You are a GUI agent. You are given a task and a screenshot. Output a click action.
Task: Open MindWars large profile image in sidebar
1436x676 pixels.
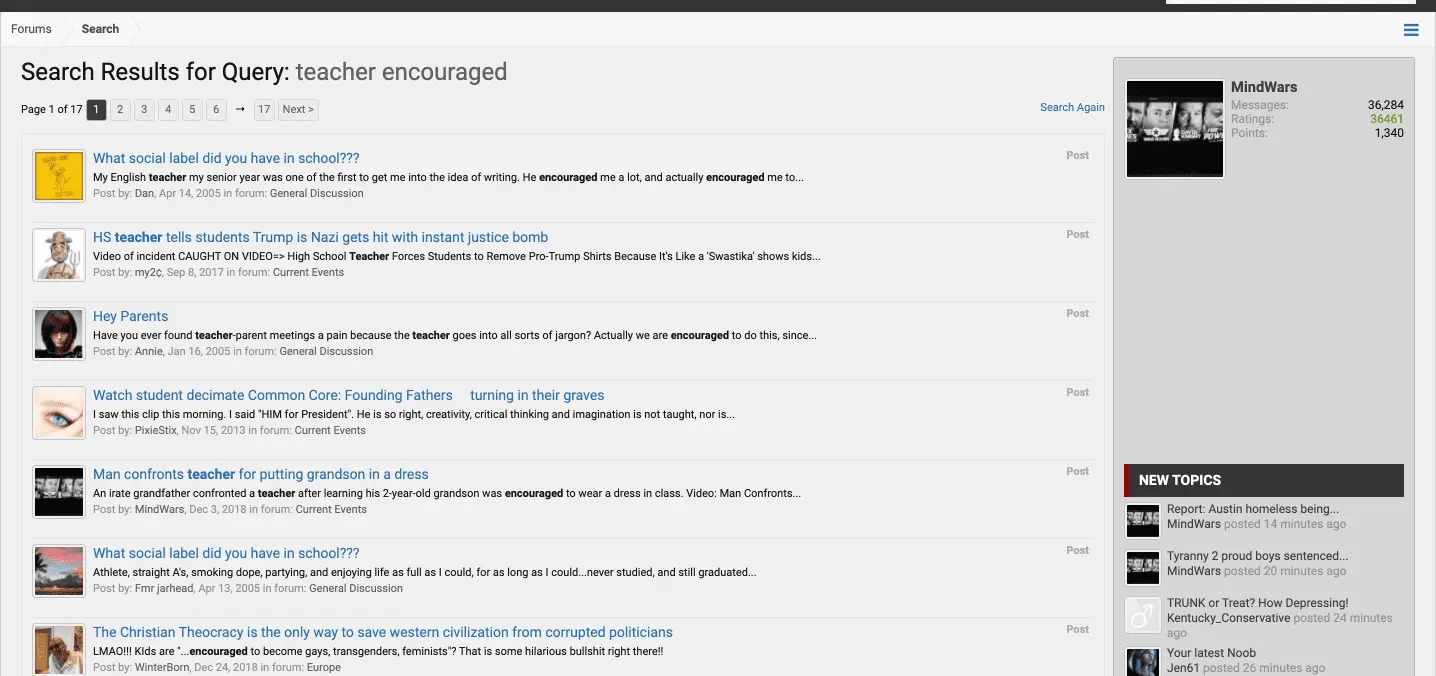1174,129
